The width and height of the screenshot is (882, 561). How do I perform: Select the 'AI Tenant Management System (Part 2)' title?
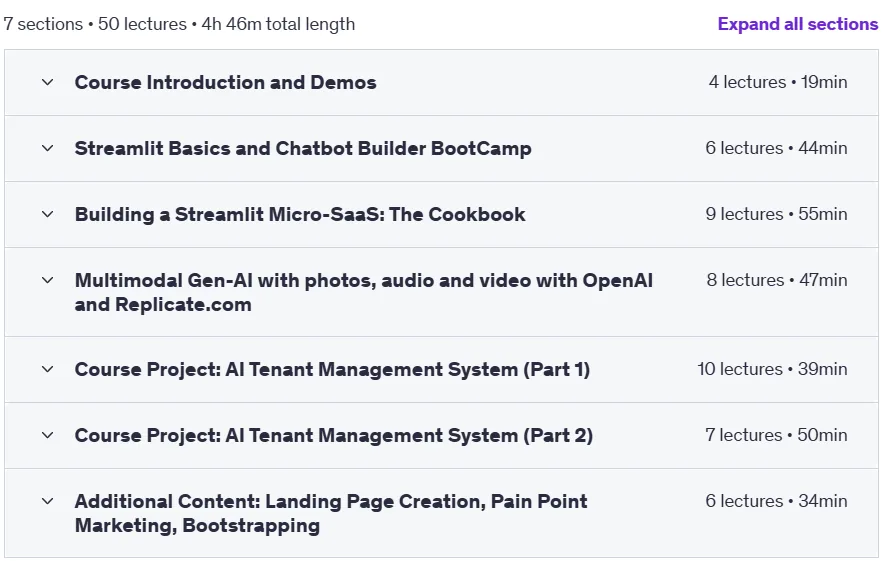(x=334, y=436)
